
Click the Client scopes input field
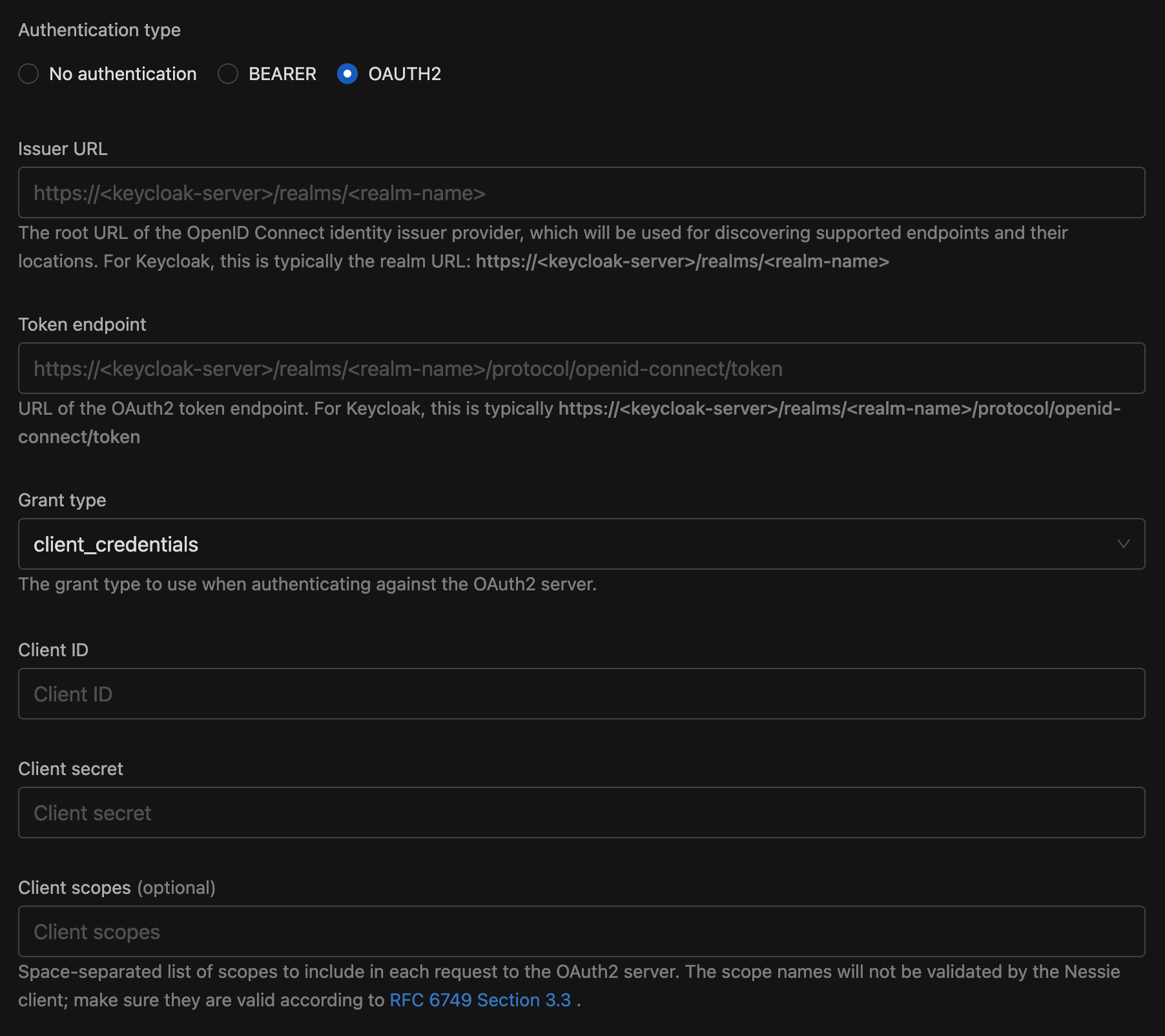click(x=582, y=931)
